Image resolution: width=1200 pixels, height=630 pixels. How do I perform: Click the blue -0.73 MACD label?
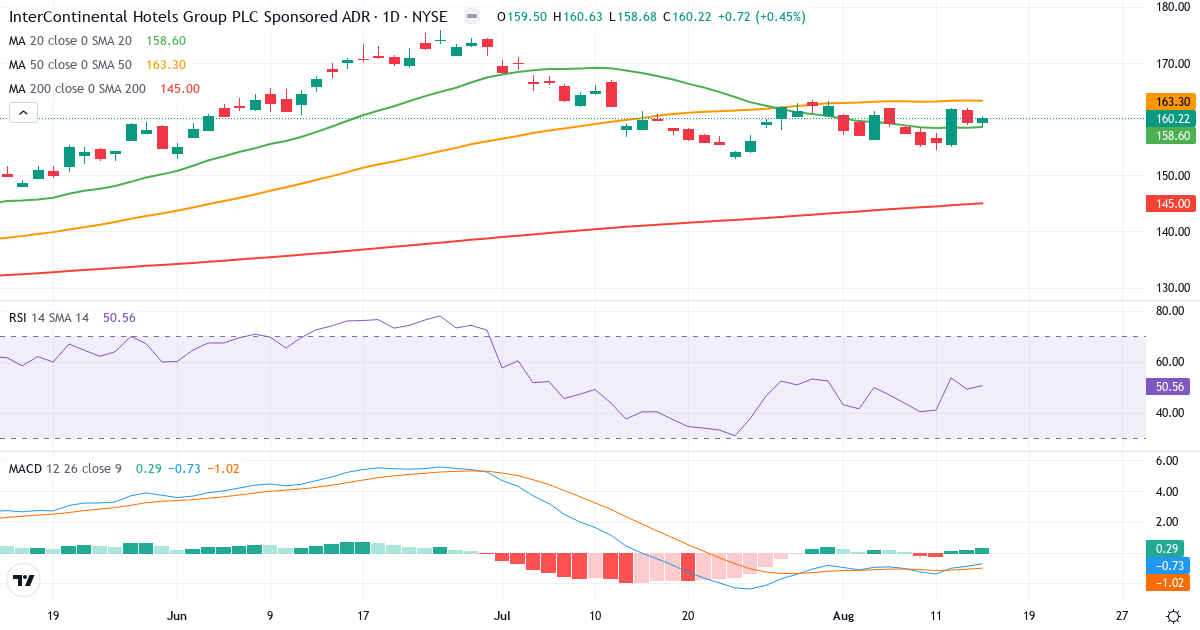[1170, 565]
